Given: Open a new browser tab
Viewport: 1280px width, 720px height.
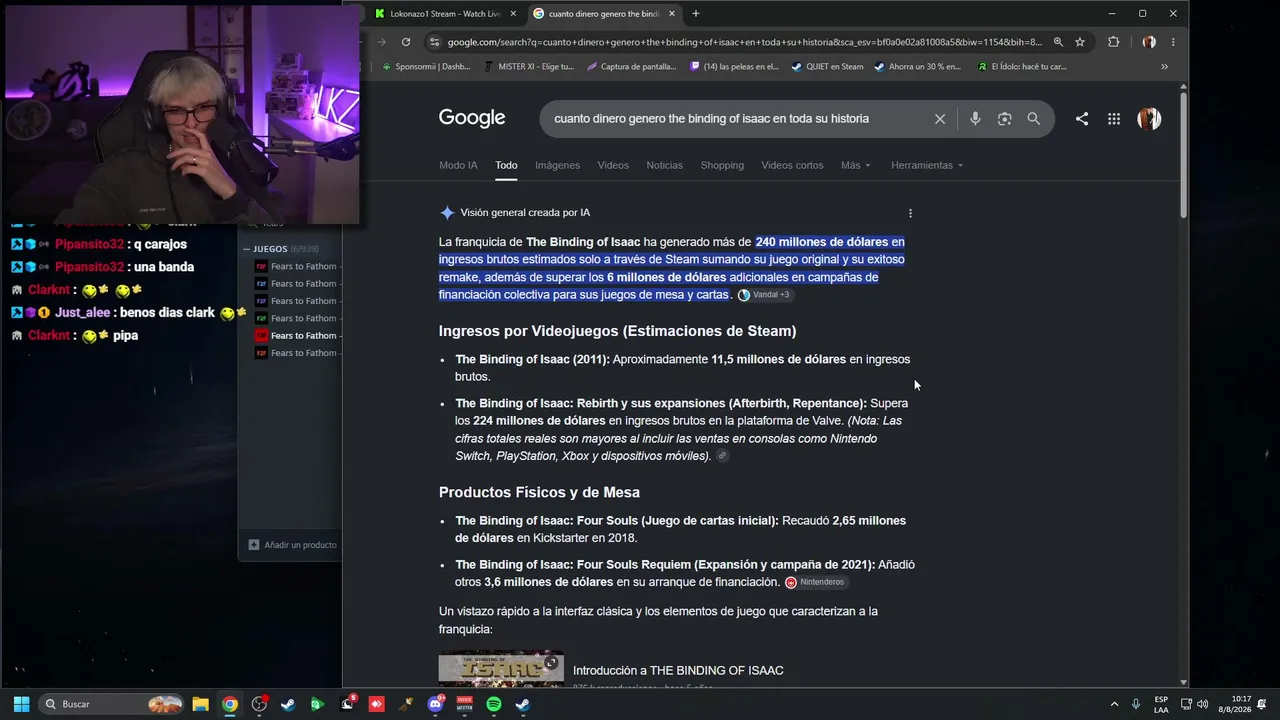Looking at the screenshot, I should [x=696, y=14].
